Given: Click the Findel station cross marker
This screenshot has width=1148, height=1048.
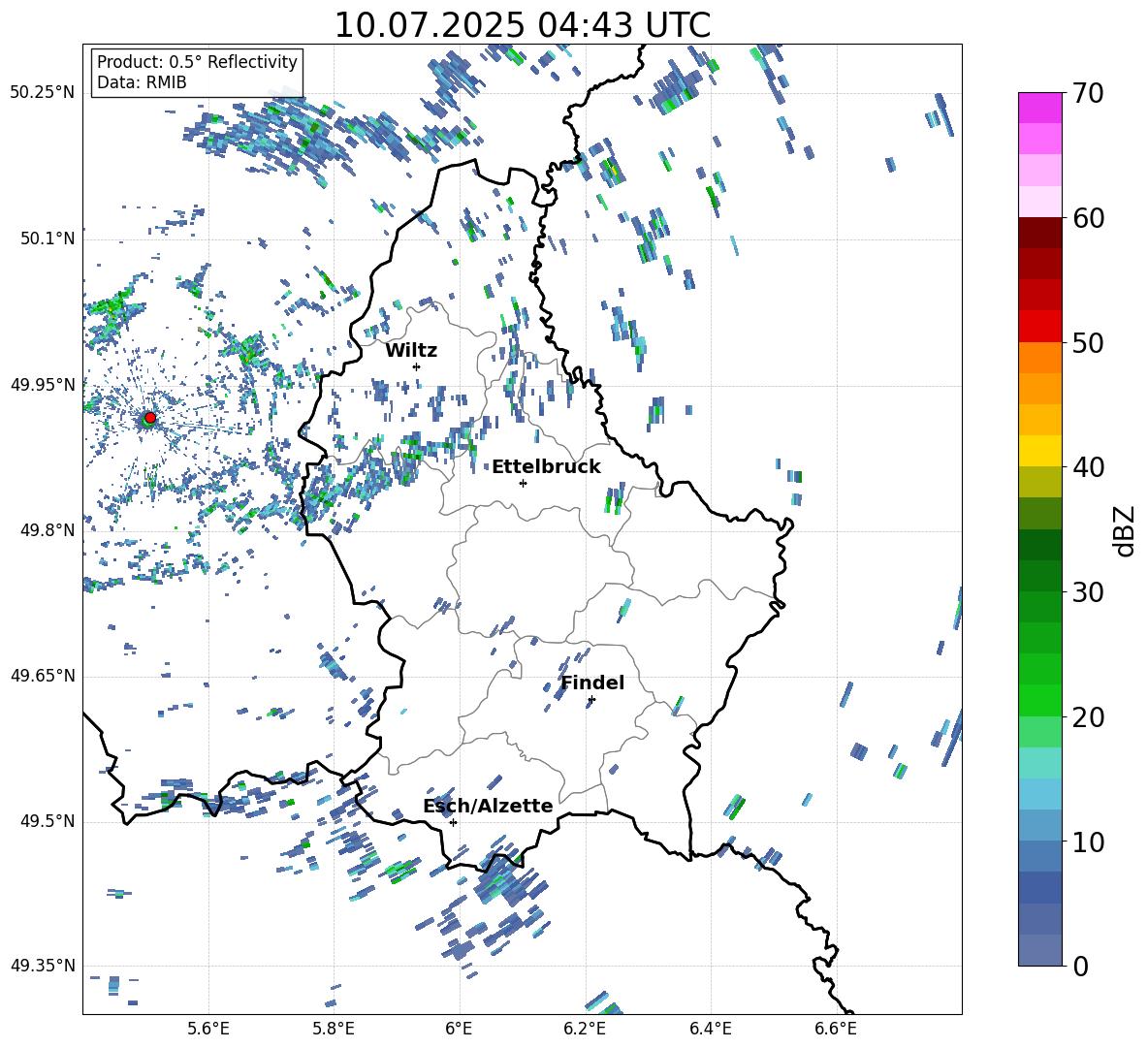Looking at the screenshot, I should 591,700.
